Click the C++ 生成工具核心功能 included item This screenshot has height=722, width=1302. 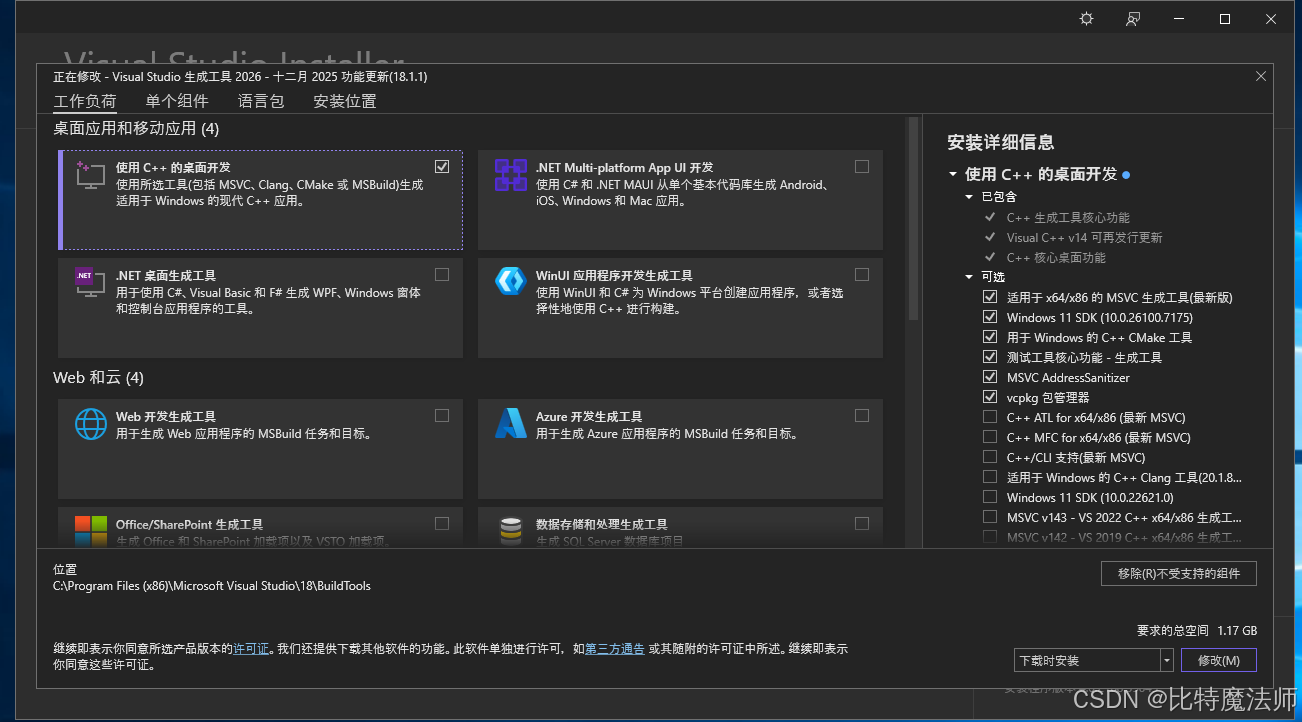point(1068,217)
